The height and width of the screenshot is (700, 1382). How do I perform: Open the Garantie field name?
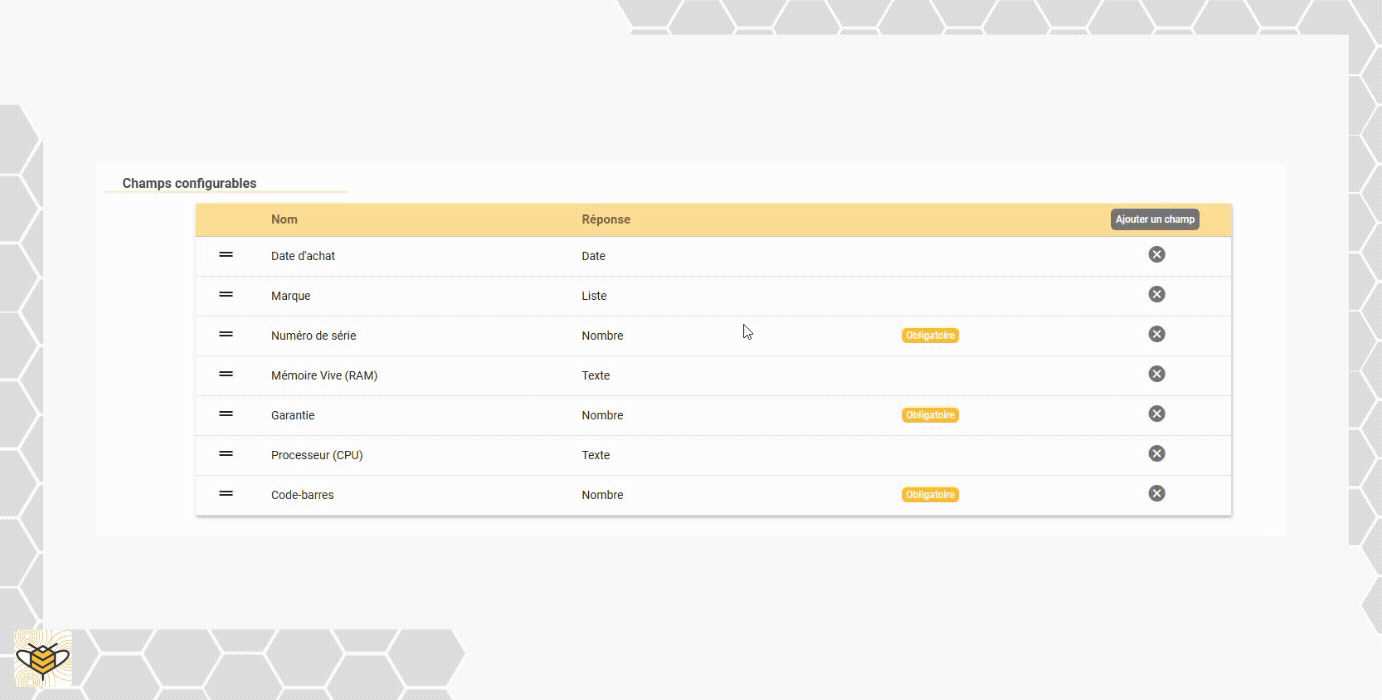[x=293, y=415]
